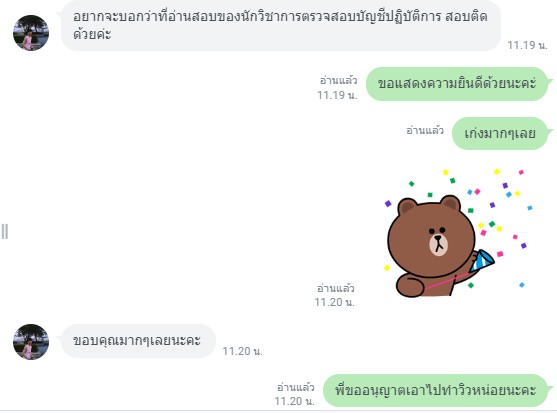
Task: Select the gray bubble ขอบคุณมากๆเลยนะคะ
Action: pos(138,341)
